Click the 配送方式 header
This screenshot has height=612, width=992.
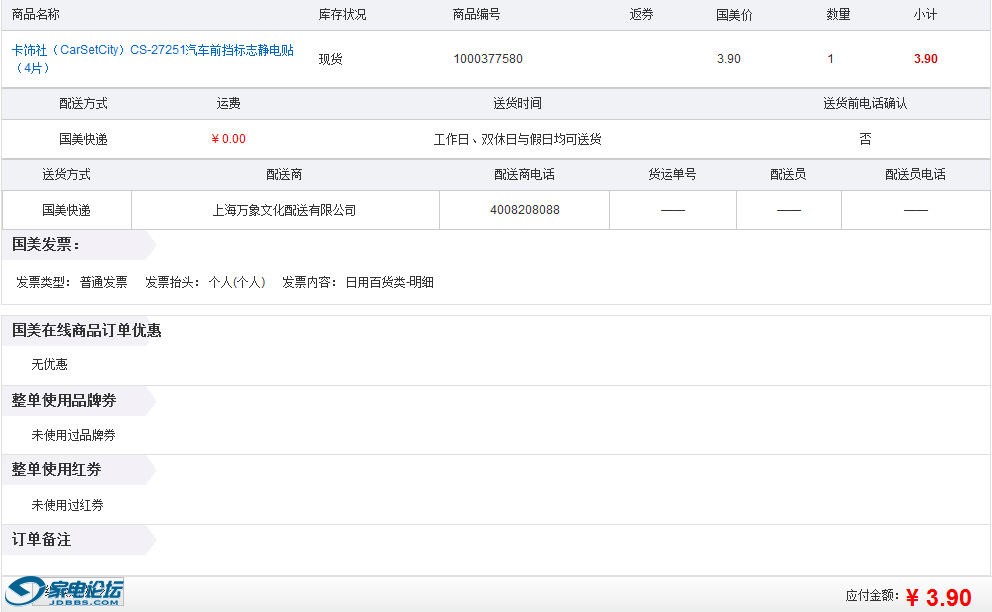84,103
